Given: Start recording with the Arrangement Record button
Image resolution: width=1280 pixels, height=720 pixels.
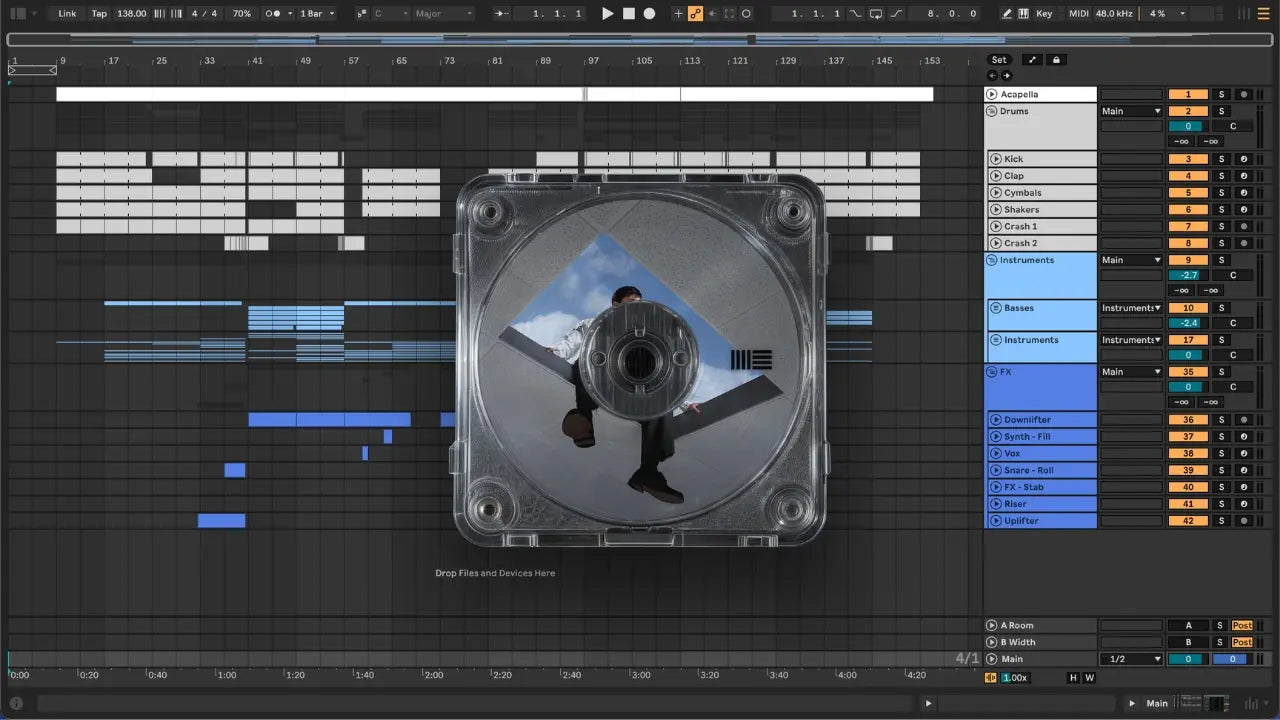Looking at the screenshot, I should click(649, 14).
